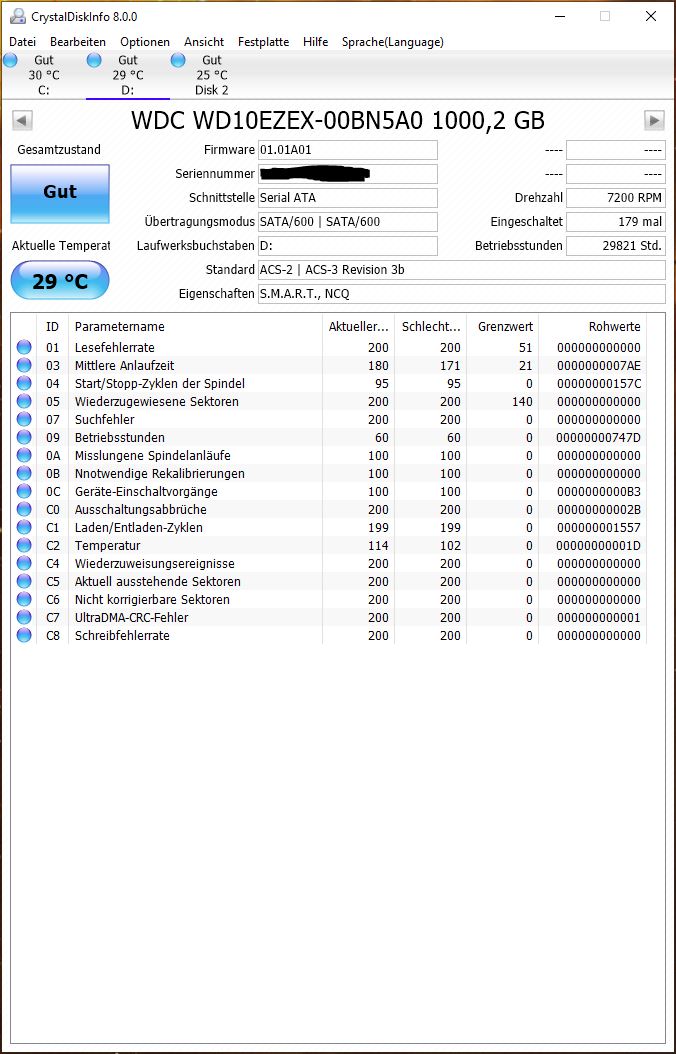Click the ID column header

52,327
